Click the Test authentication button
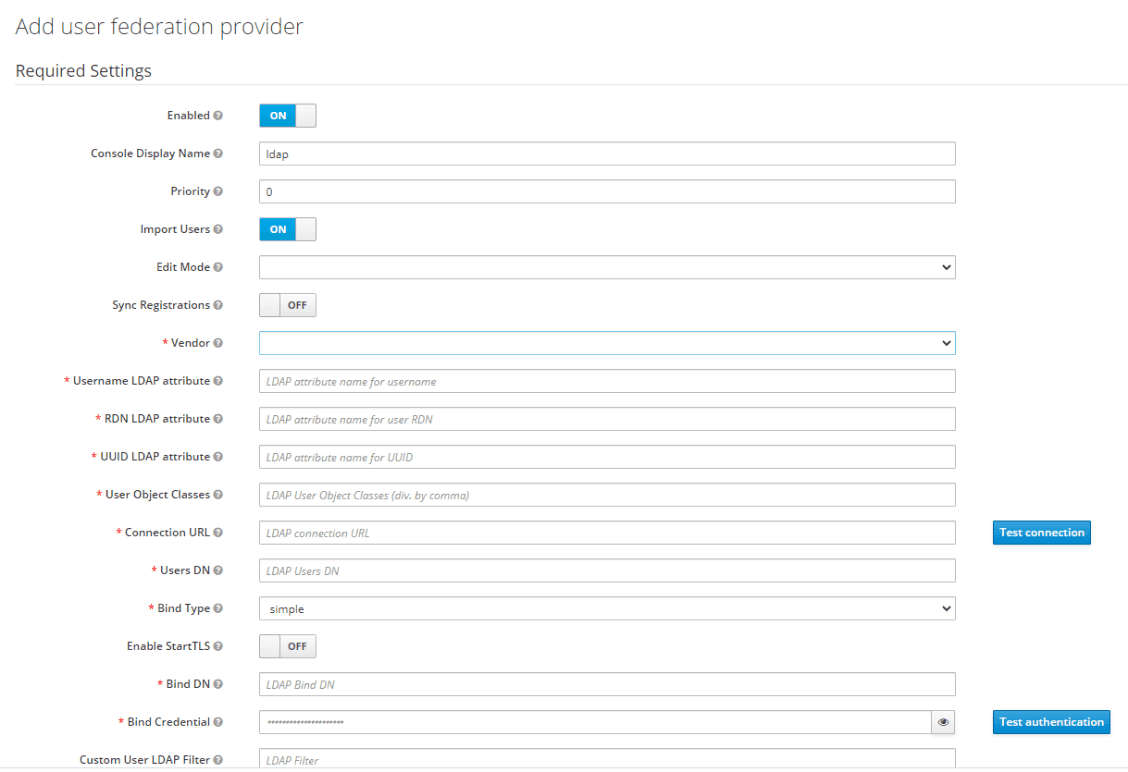This screenshot has width=1128, height=772. [x=1051, y=721]
